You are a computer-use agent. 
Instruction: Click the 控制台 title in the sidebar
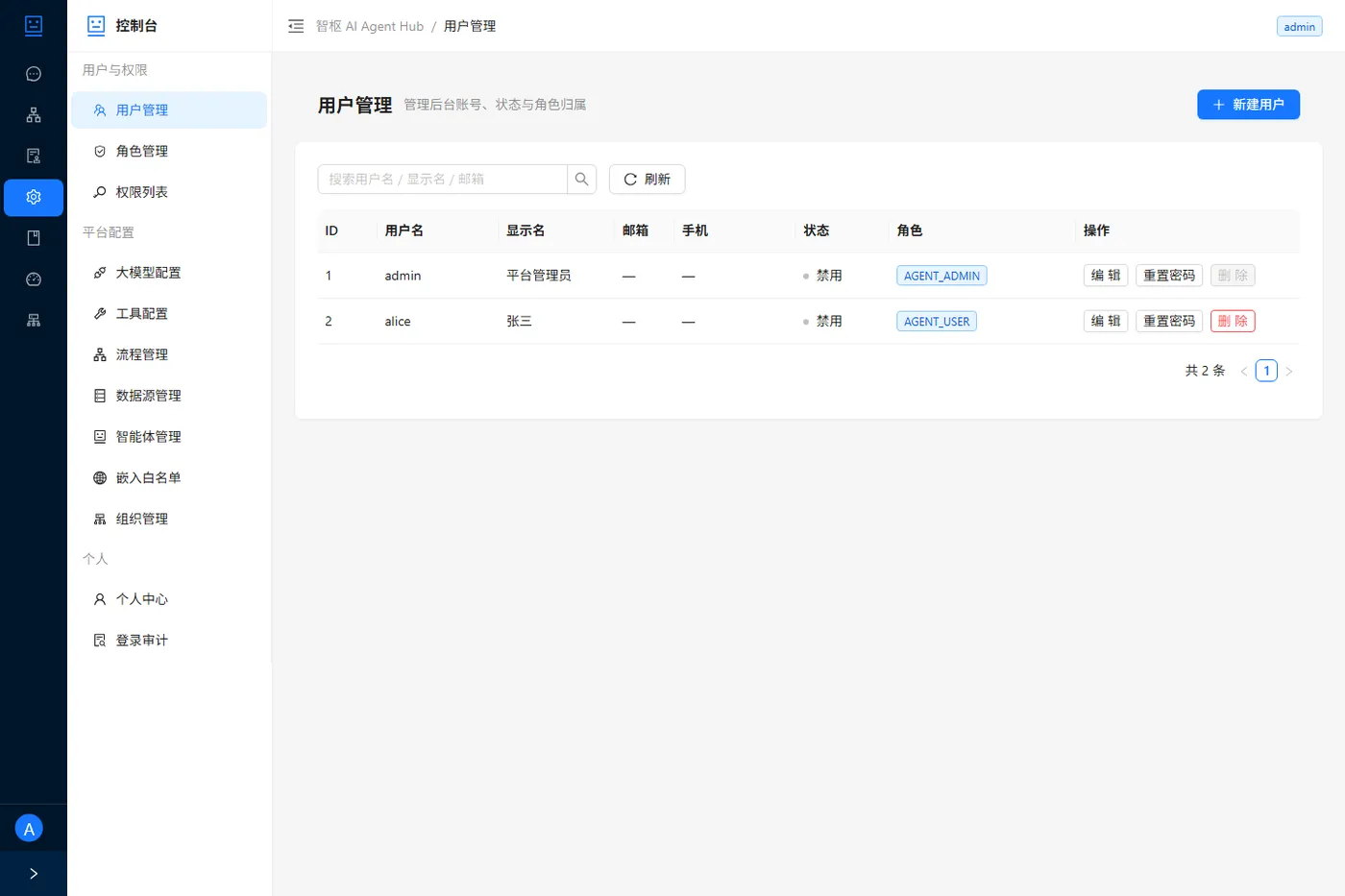(x=136, y=26)
